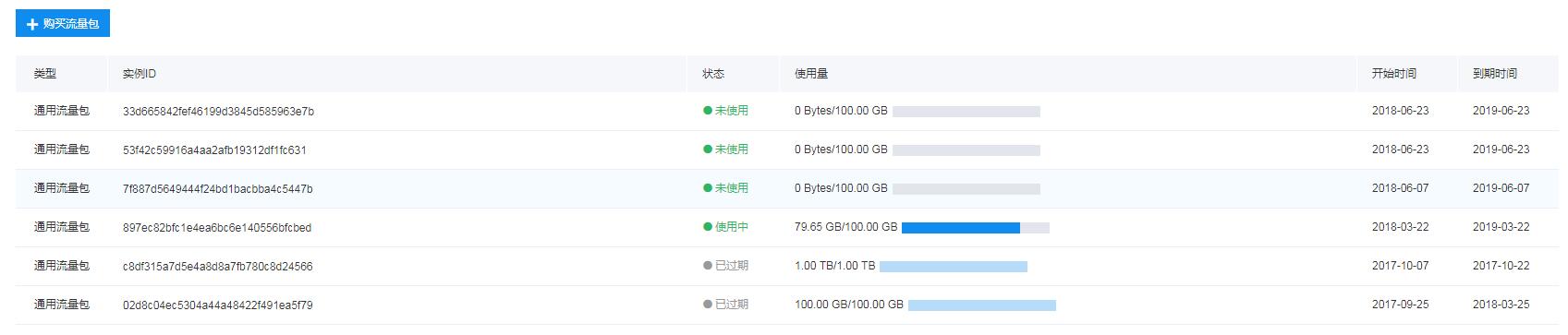Image resolution: width=1568 pixels, height=335 pixels.
Task: Click start date 2018-06-23 in row 33d665842fef
Action: [x=1401, y=111]
